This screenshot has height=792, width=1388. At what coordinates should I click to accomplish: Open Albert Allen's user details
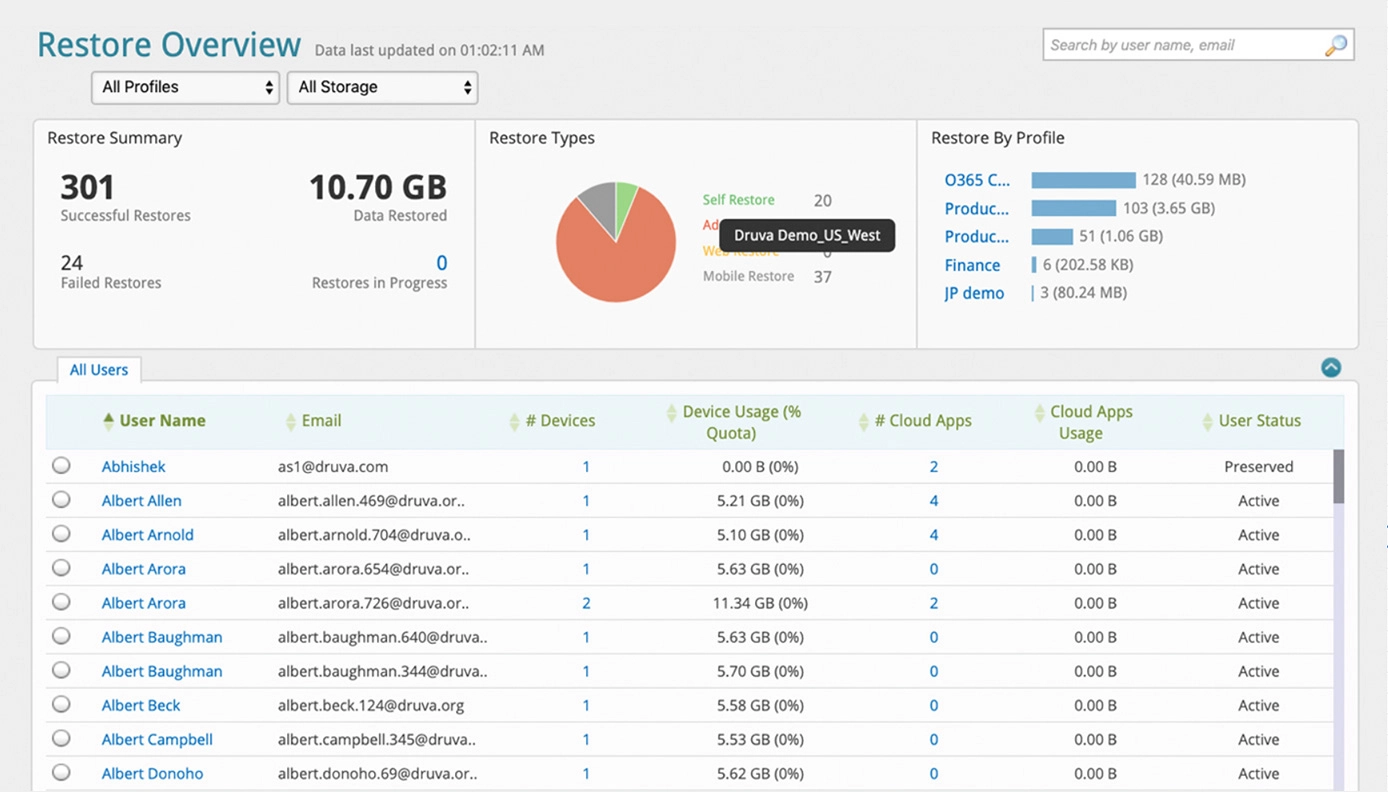[x=141, y=500]
